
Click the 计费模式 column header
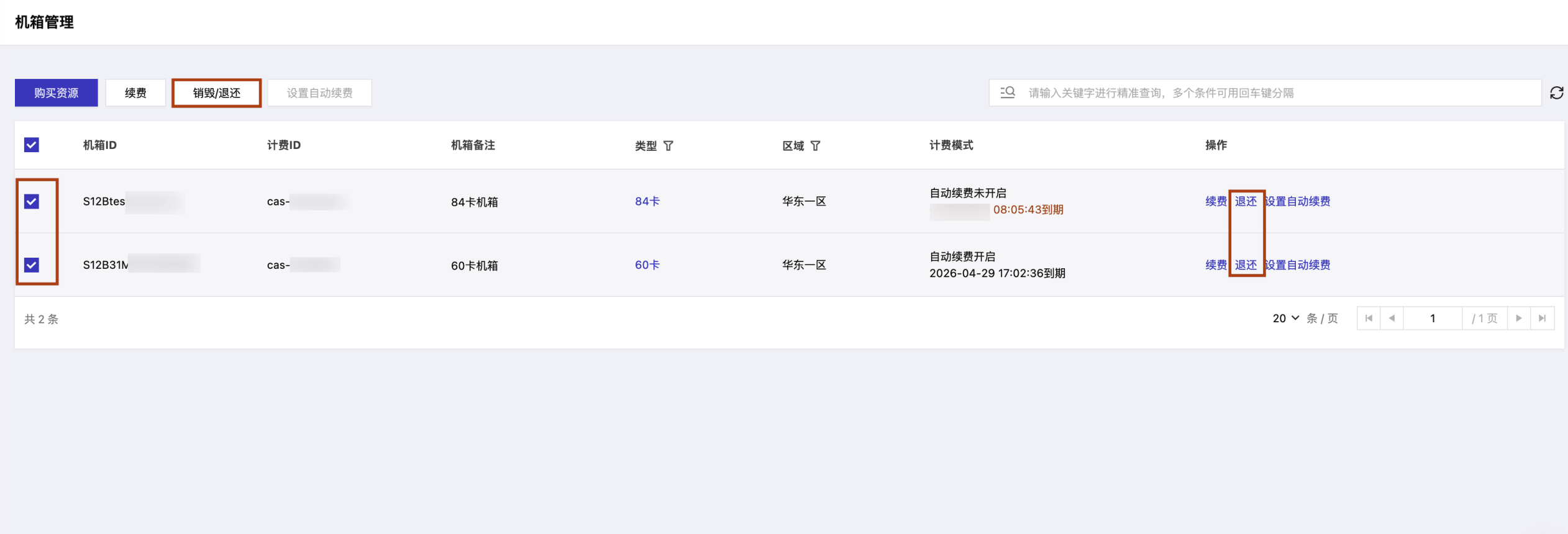951,145
